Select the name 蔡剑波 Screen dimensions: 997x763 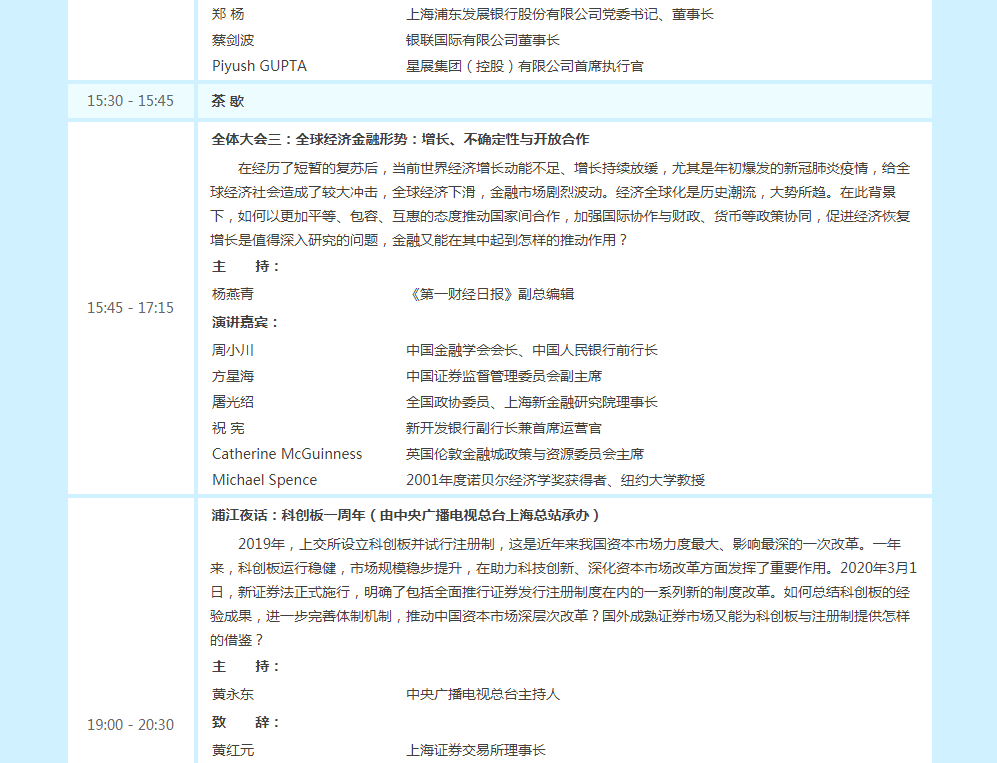coord(233,41)
